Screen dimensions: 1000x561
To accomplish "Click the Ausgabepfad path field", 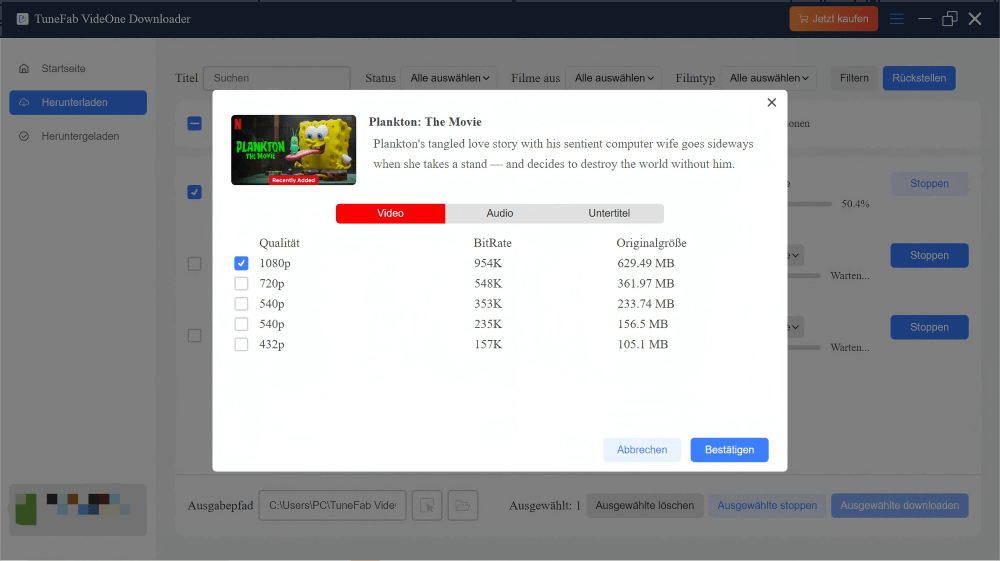I will click(332, 506).
